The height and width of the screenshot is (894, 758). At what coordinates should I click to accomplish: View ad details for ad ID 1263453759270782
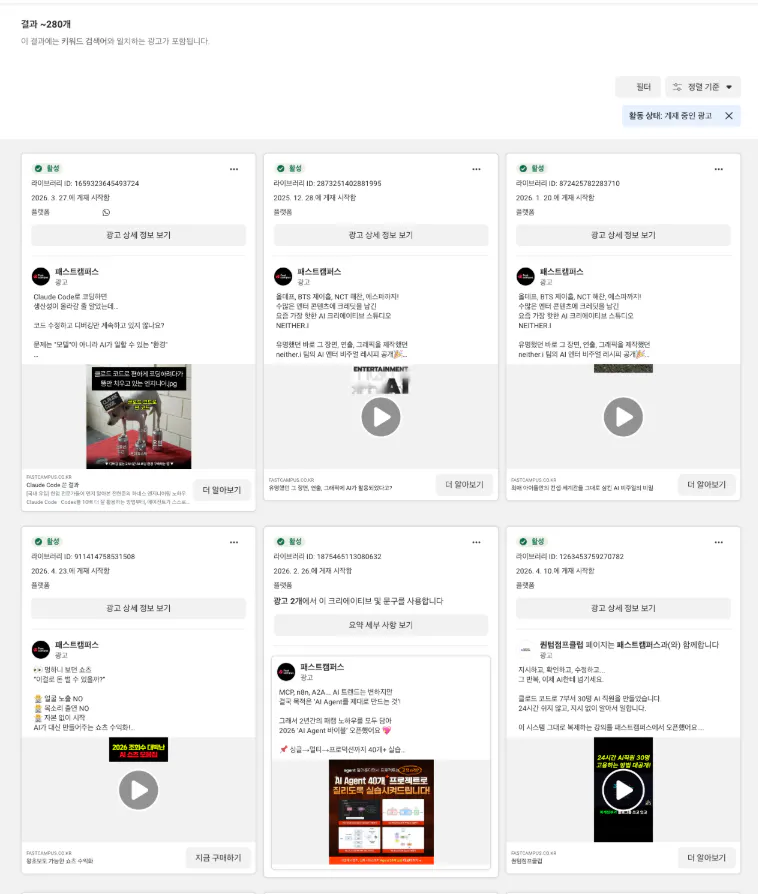pos(623,608)
